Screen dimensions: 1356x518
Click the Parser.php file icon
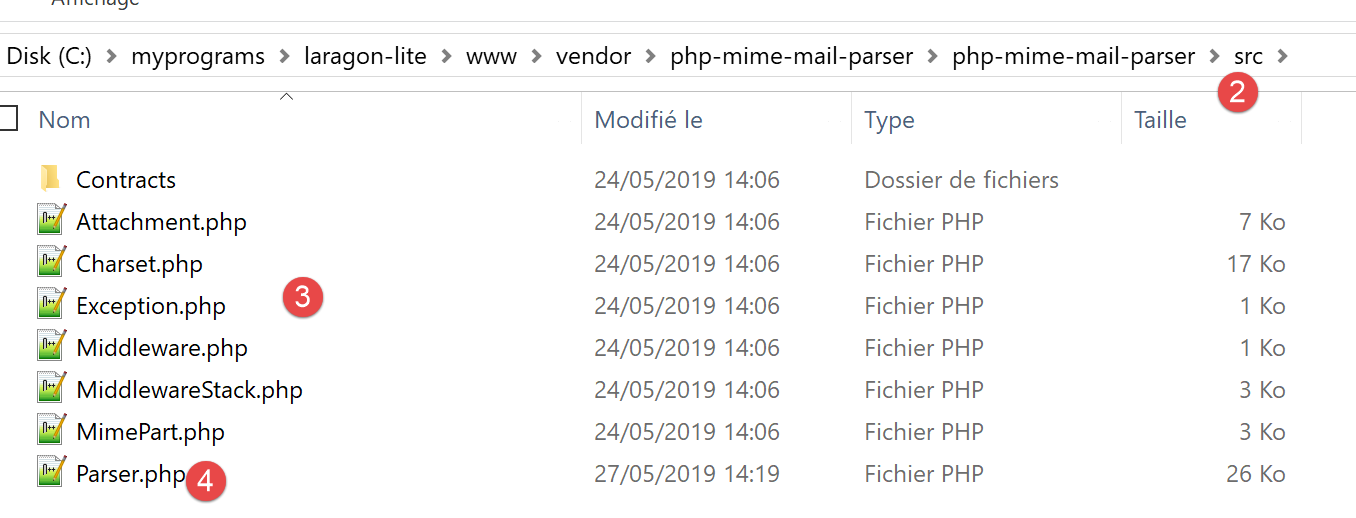tap(51, 473)
